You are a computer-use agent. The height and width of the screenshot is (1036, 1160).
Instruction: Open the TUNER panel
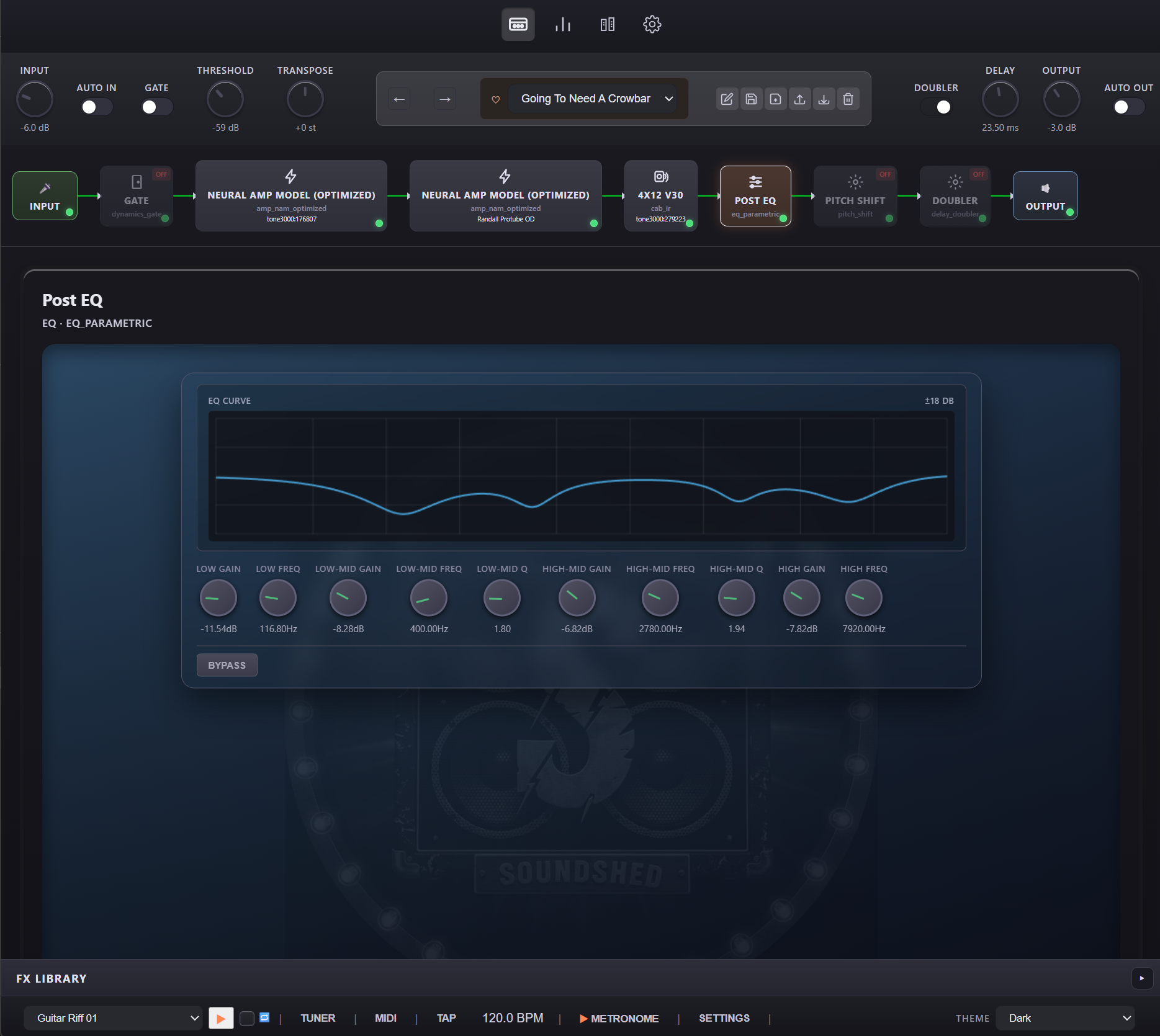coord(318,1018)
